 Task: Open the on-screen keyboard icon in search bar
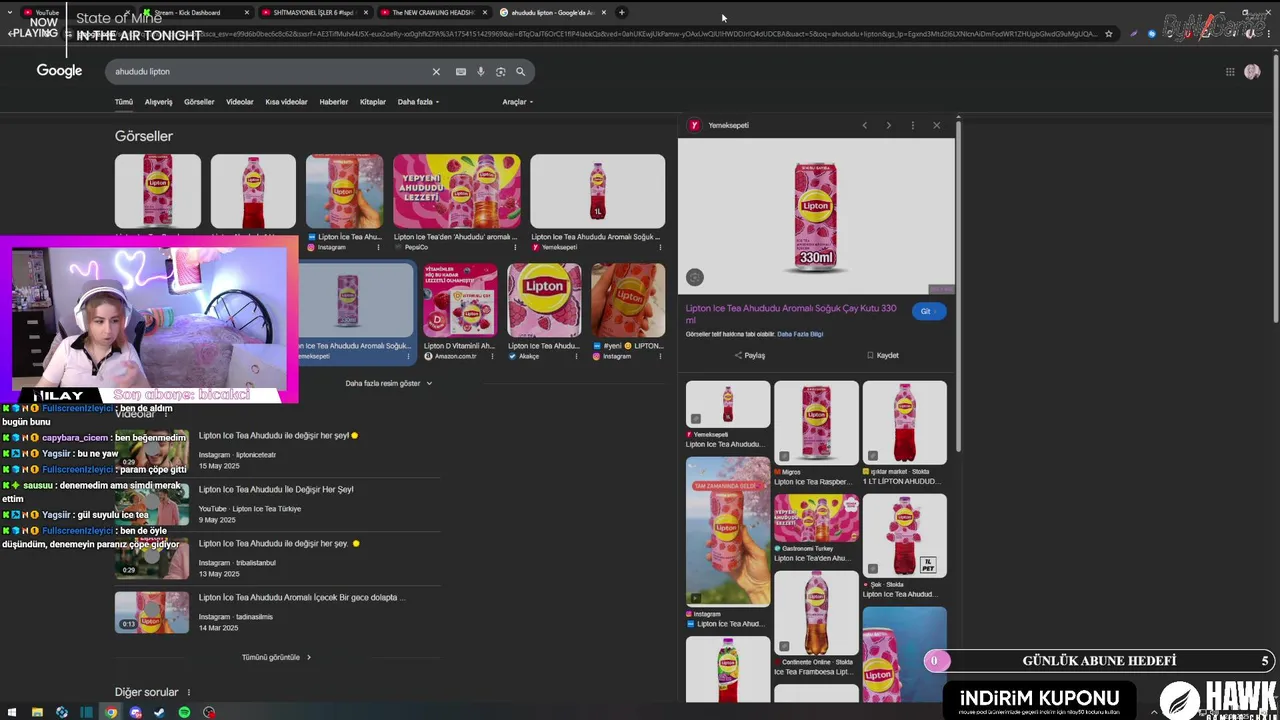pos(460,72)
